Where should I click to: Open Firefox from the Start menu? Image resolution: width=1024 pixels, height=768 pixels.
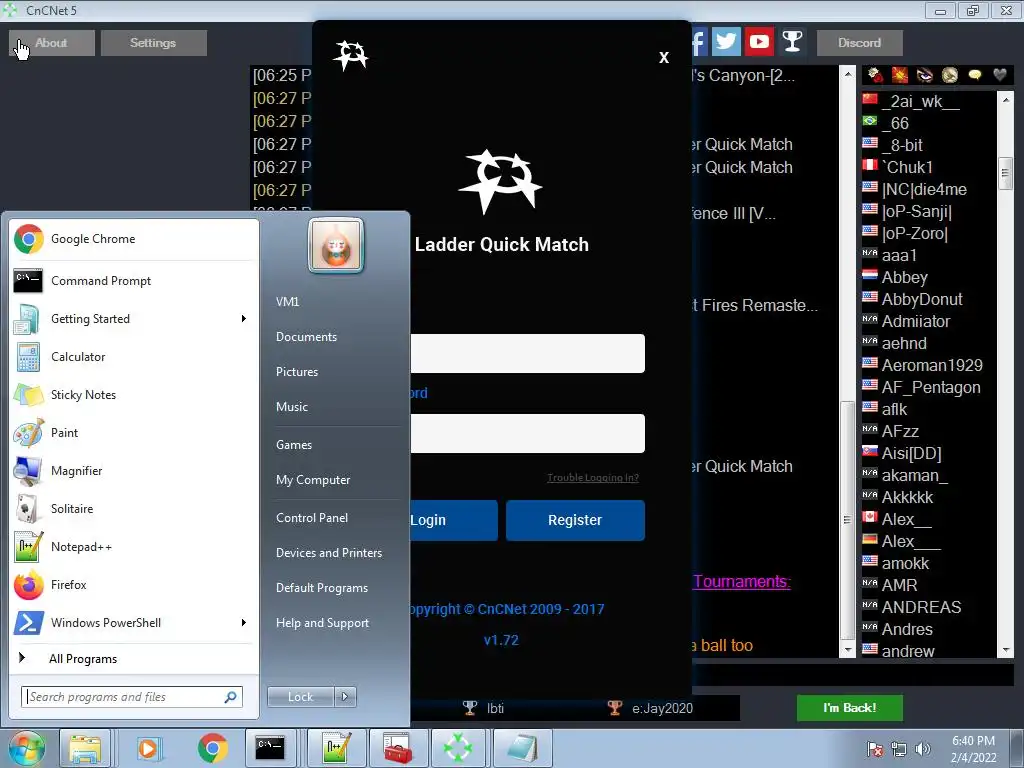(x=134, y=584)
